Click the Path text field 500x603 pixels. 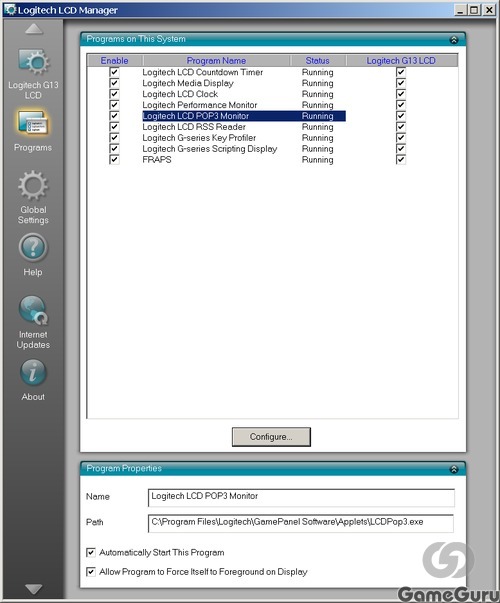301,523
